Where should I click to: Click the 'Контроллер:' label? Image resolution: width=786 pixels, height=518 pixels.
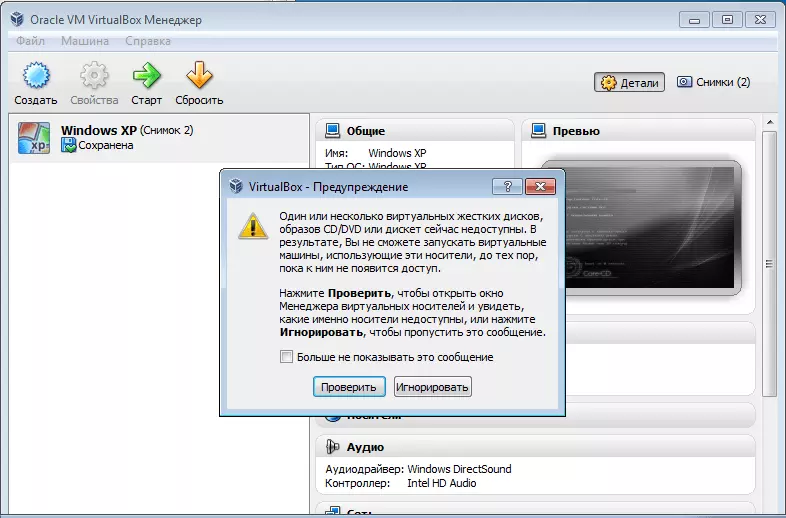click(357, 483)
